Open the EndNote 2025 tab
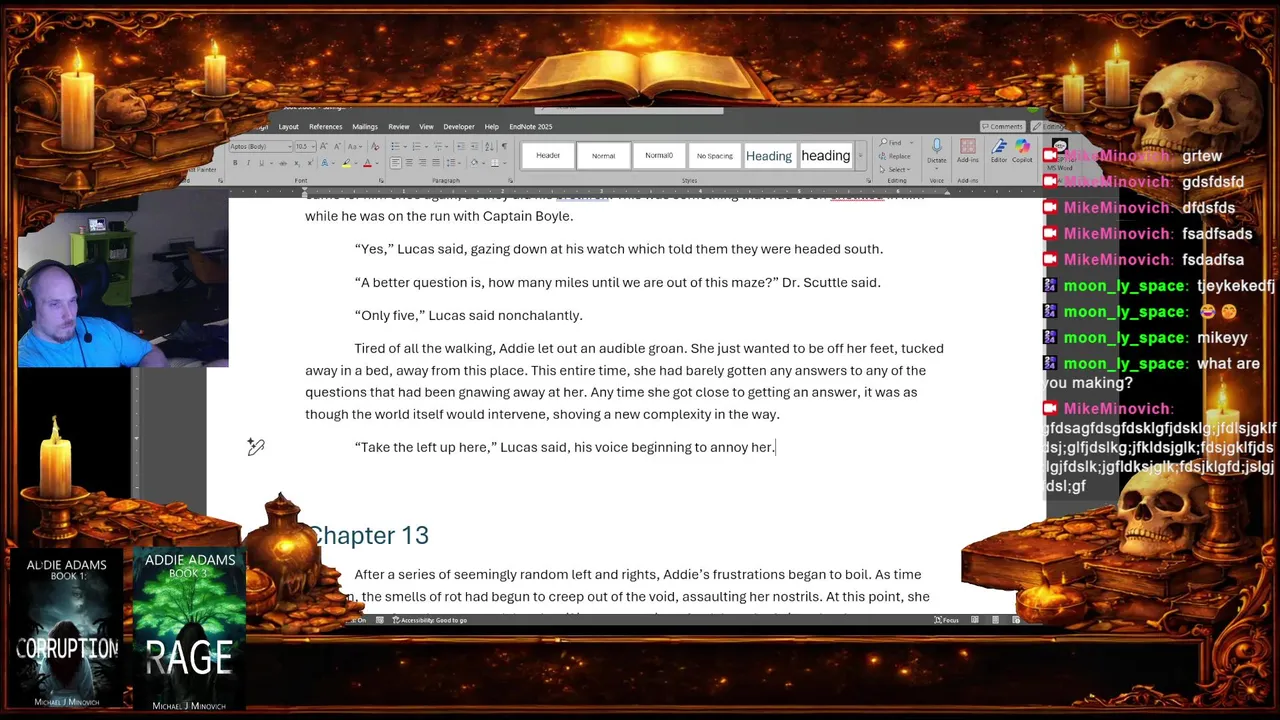 pos(530,127)
